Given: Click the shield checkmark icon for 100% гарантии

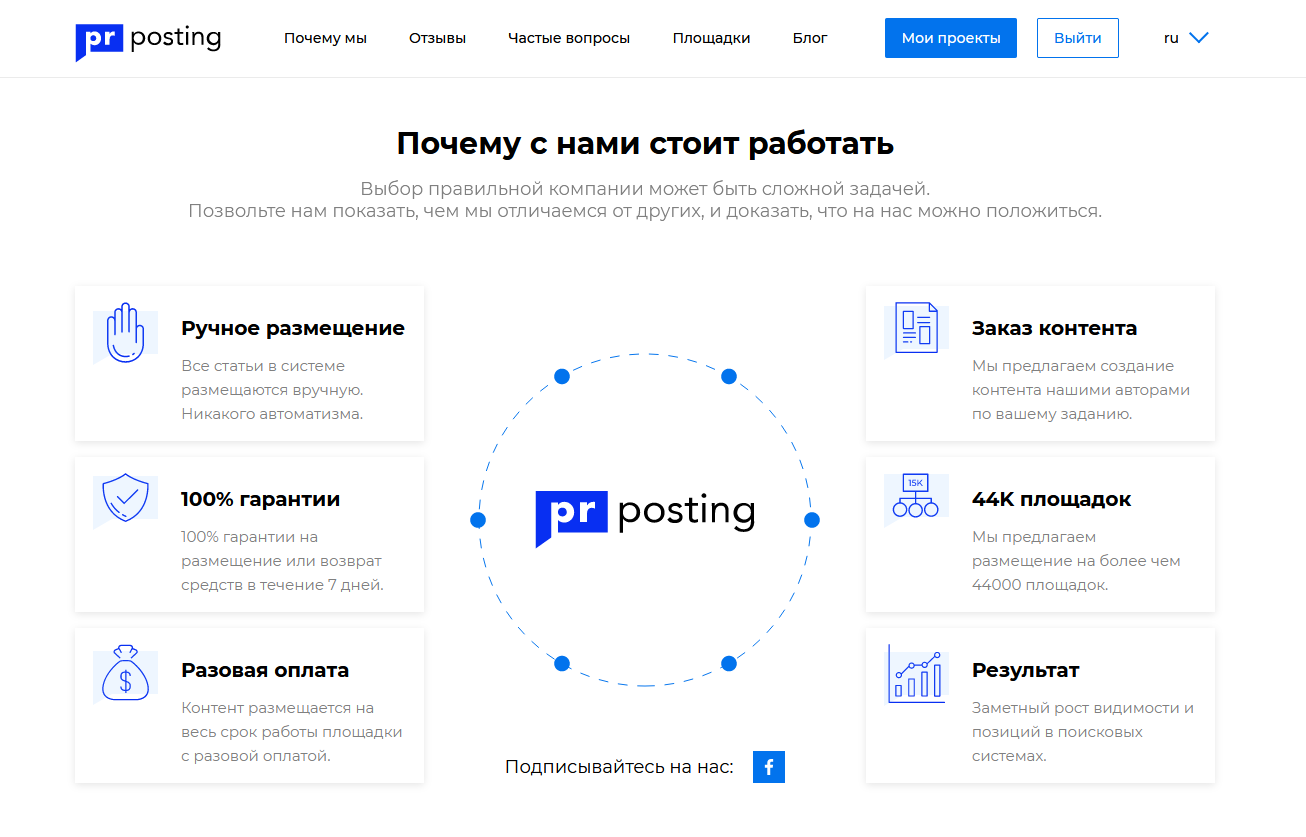Looking at the screenshot, I should [x=125, y=500].
